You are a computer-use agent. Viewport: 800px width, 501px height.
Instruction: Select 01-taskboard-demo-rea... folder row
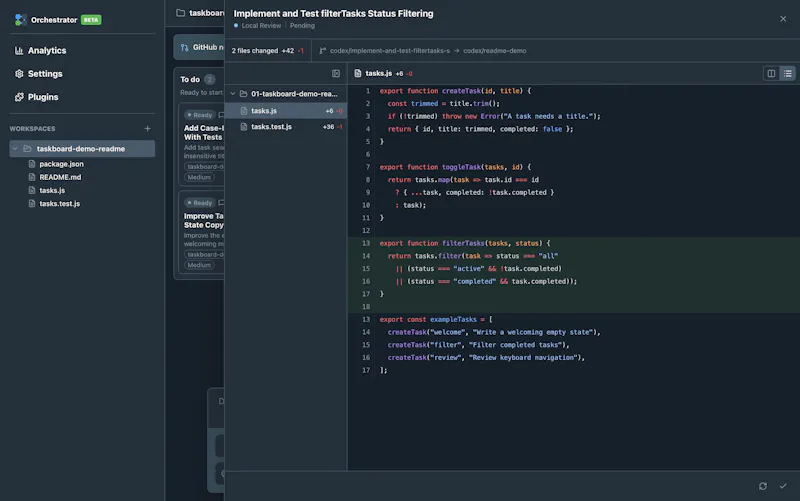(286, 94)
